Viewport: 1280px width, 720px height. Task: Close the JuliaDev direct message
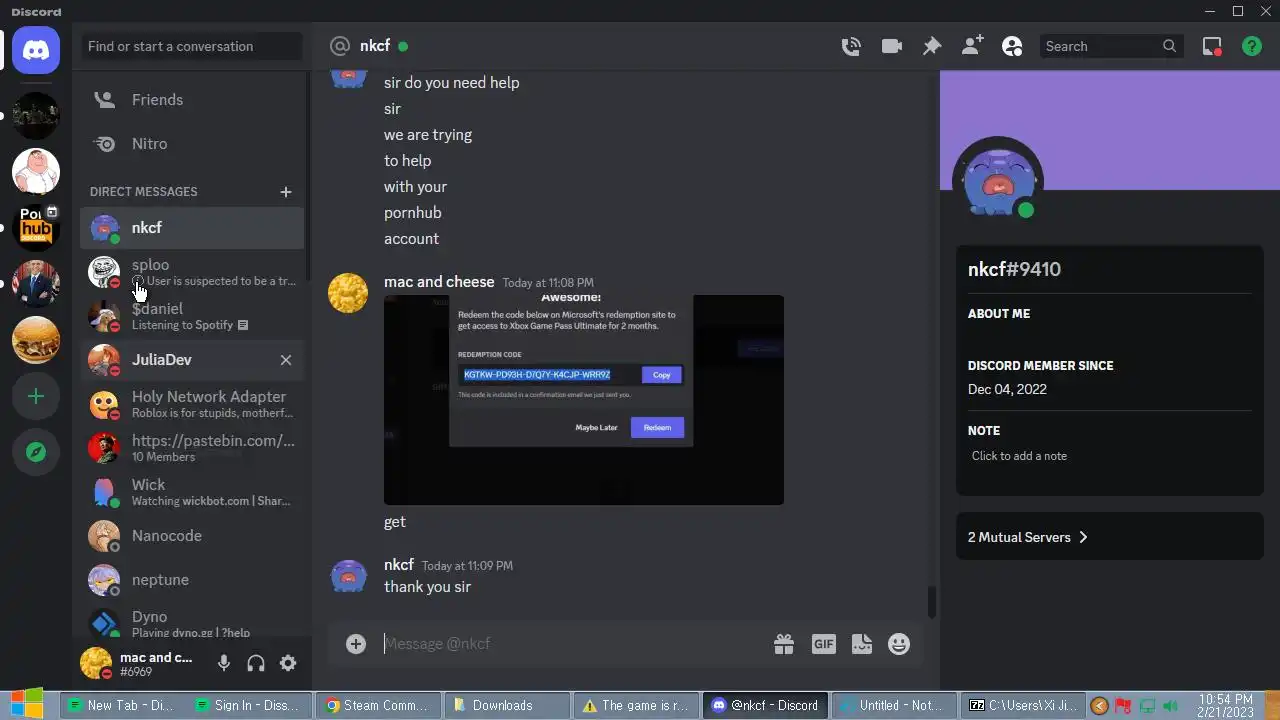click(286, 360)
